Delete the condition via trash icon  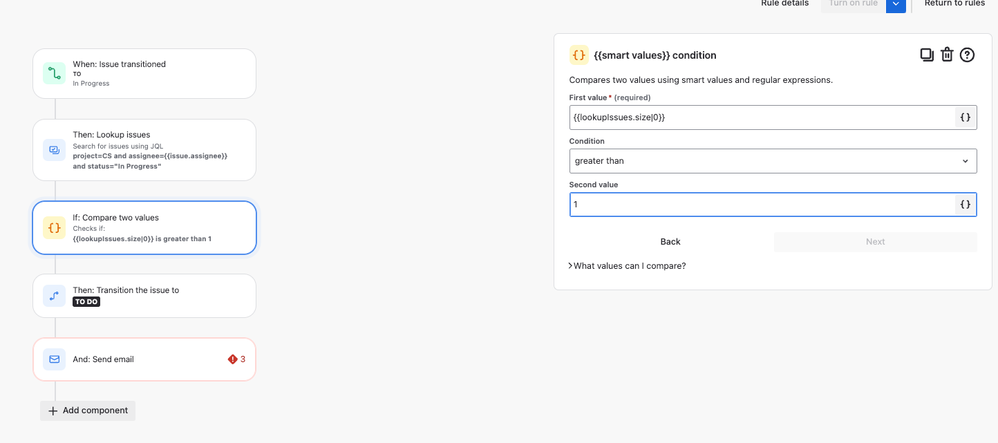pyautogui.click(x=947, y=55)
